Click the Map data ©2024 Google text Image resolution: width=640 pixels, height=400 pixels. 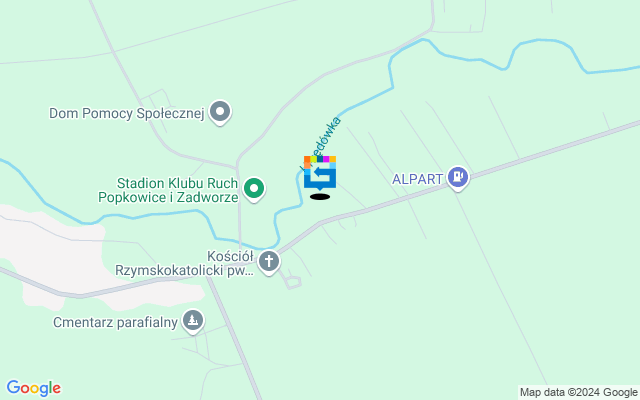pyautogui.click(x=578, y=392)
